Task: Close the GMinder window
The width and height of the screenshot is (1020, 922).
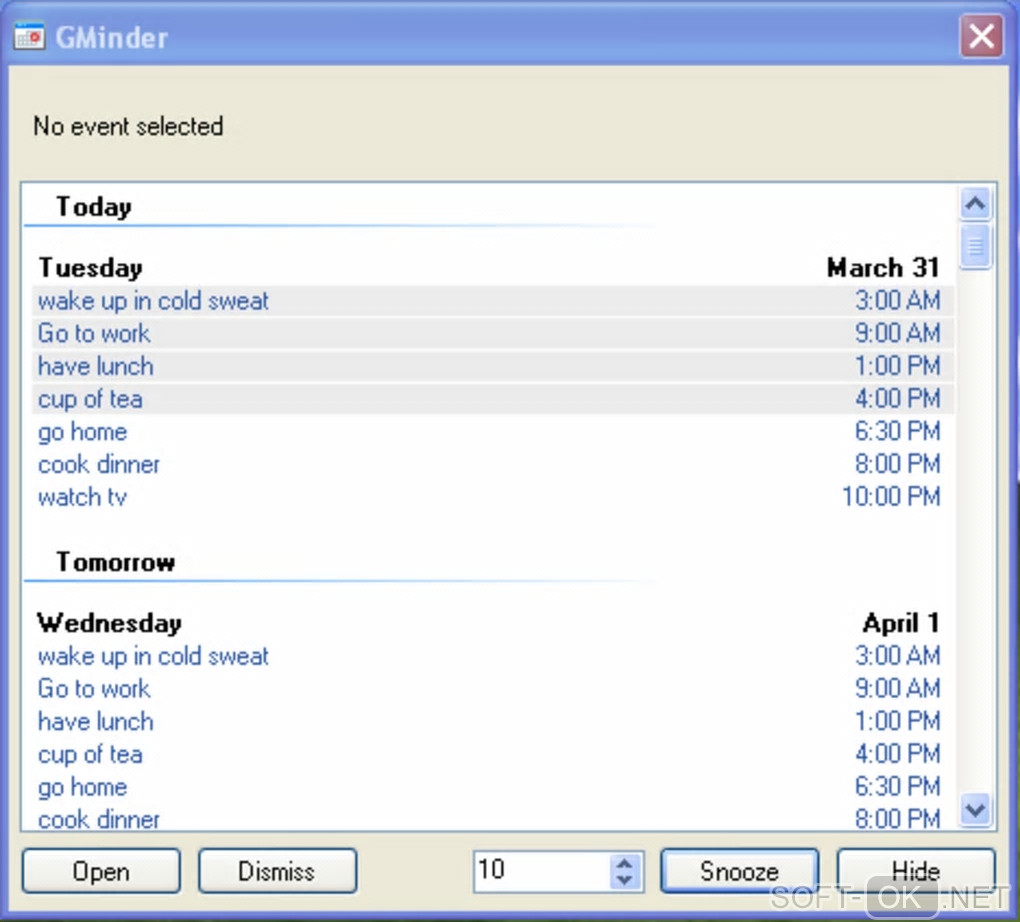Action: click(x=982, y=36)
